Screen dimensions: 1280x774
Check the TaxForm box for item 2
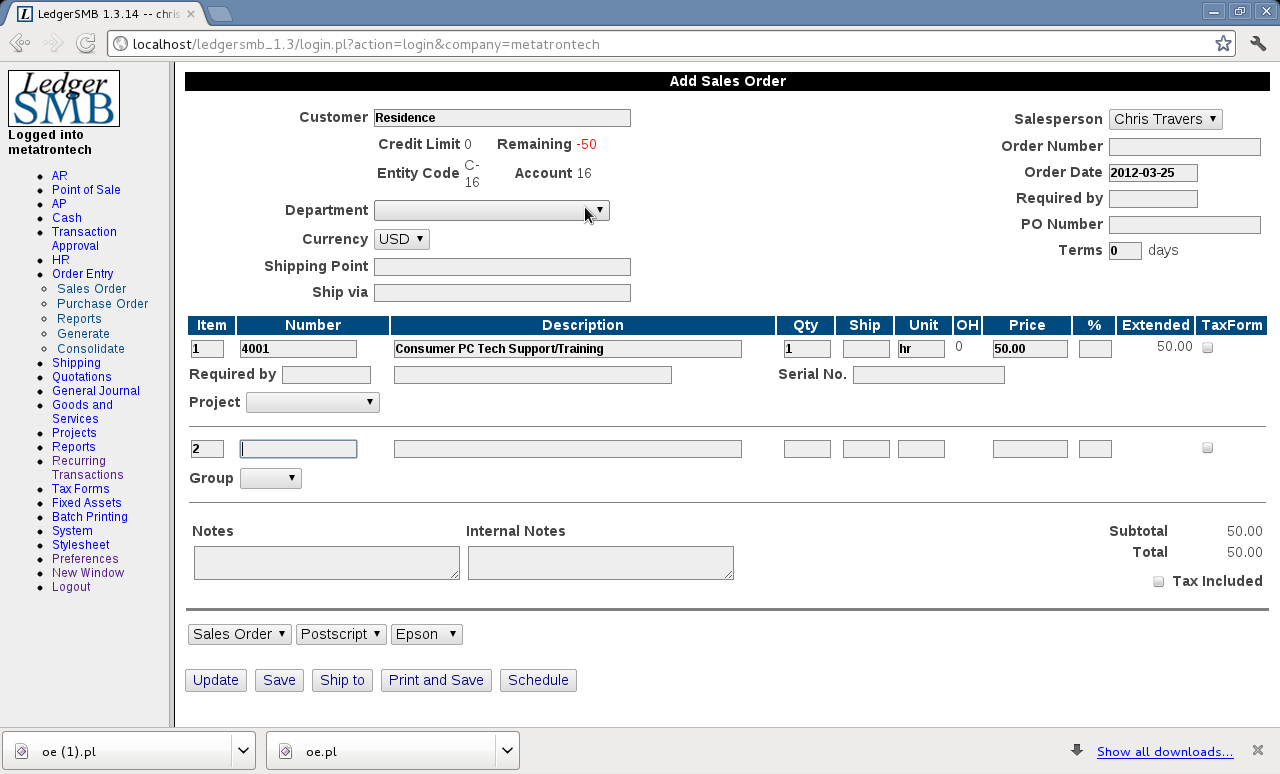pyautogui.click(x=1207, y=448)
